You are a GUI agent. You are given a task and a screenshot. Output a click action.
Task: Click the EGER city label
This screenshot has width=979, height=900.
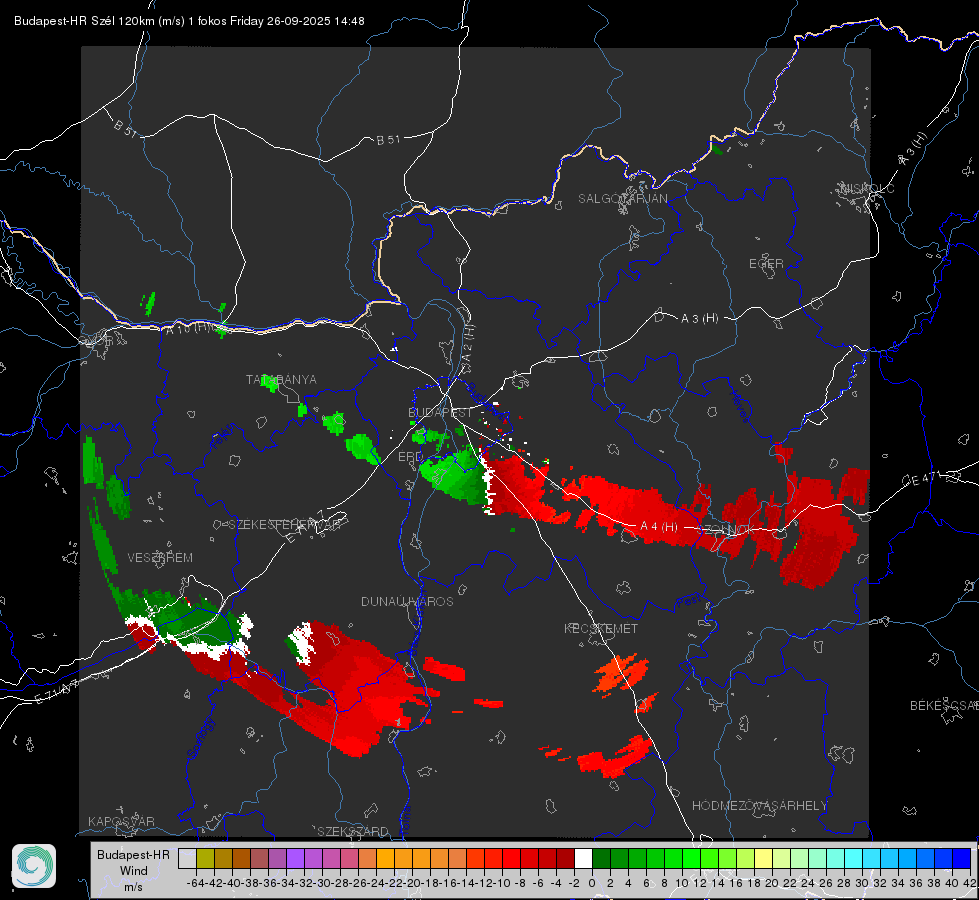coord(766,264)
